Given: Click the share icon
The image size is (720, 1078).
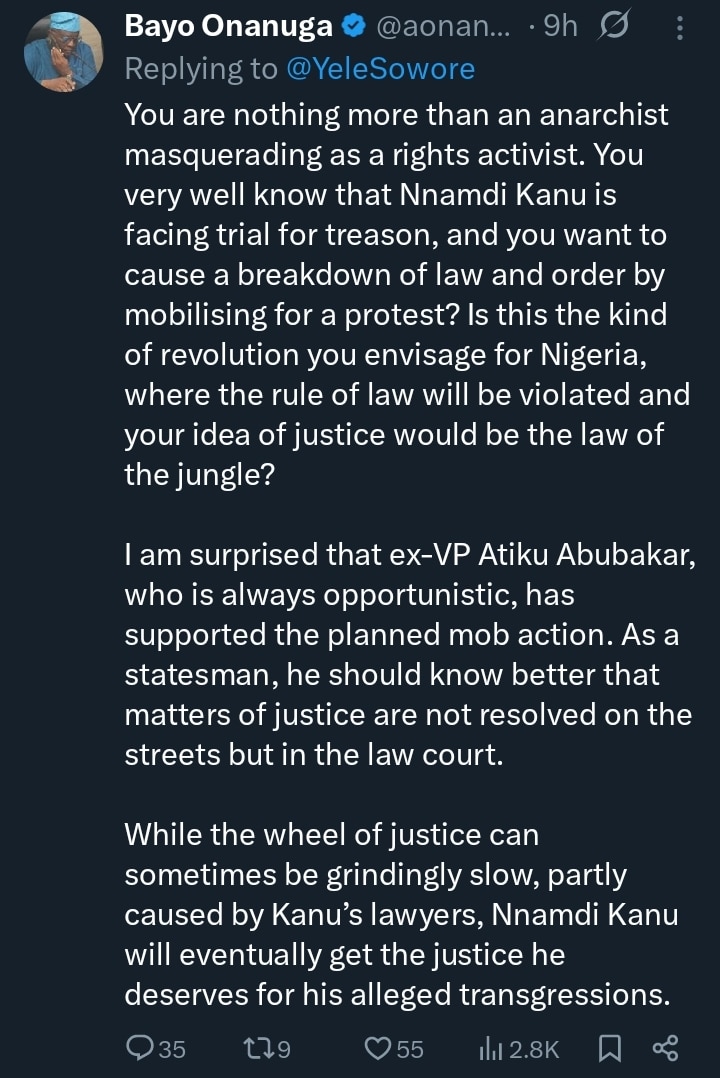Looking at the screenshot, I should click(x=665, y=1048).
